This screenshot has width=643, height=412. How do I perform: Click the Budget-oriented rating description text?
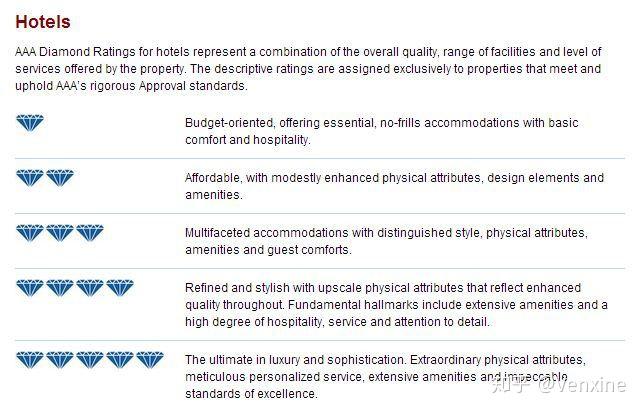[381, 131]
